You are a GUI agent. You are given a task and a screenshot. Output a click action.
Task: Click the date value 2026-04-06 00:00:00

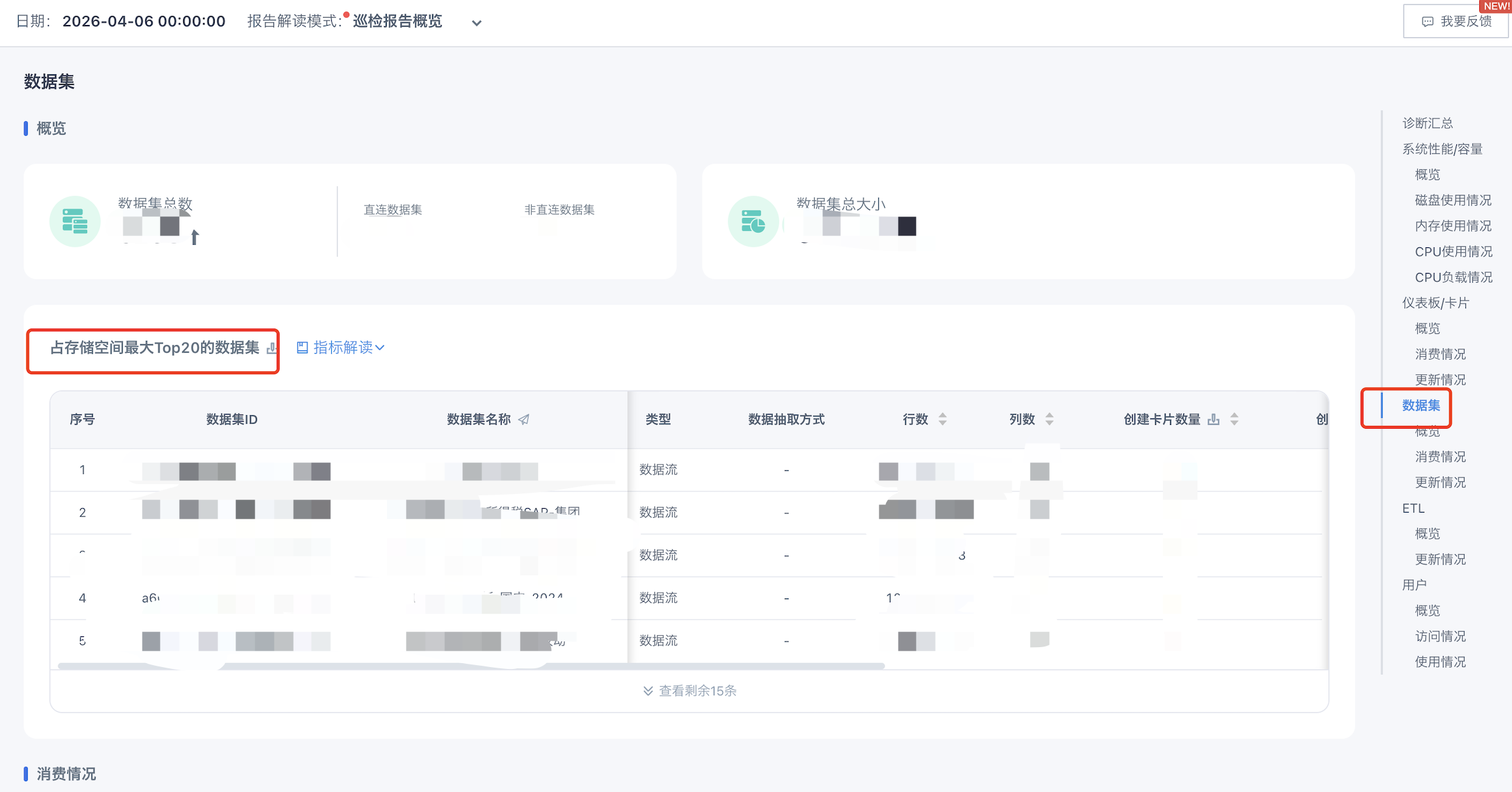coord(144,21)
